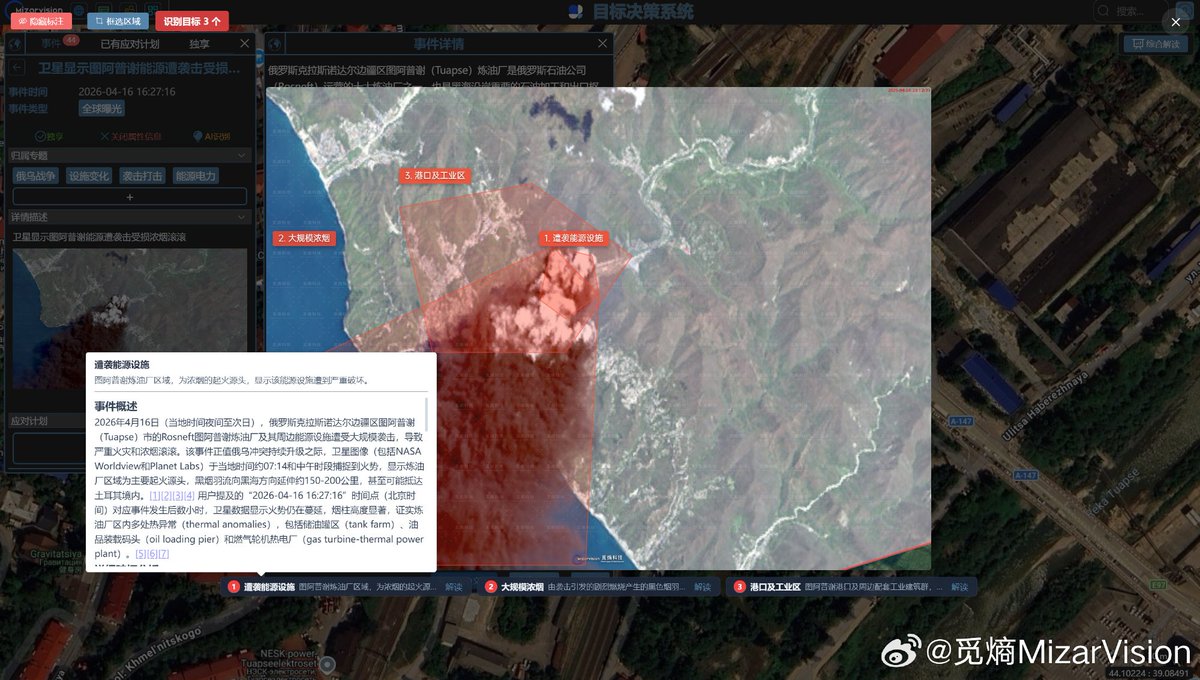Click the event time 2026-04-16 16:27:16
Viewport: 1200px width, 680px height.
click(x=127, y=91)
